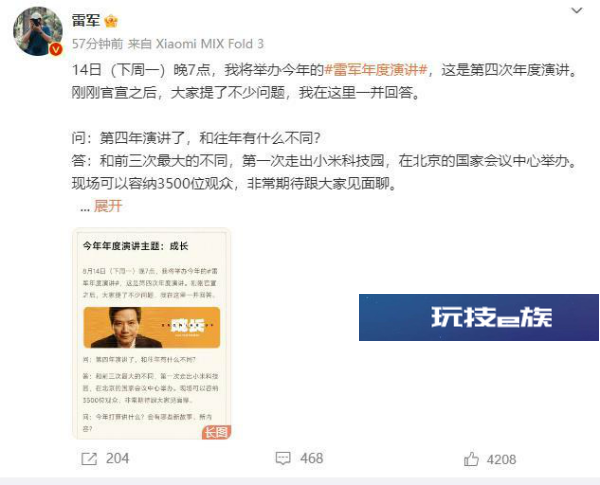This screenshot has height=485, width=600.
Task: Open the #雷军年度演讲# hashtag topic
Action: (376, 70)
